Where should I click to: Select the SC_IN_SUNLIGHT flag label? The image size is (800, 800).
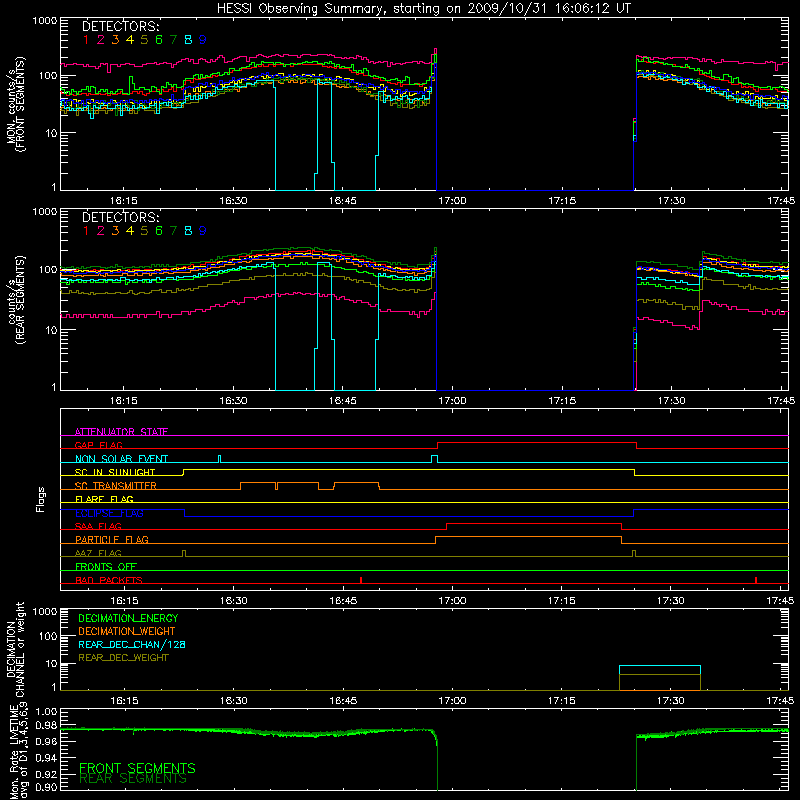tap(115, 472)
